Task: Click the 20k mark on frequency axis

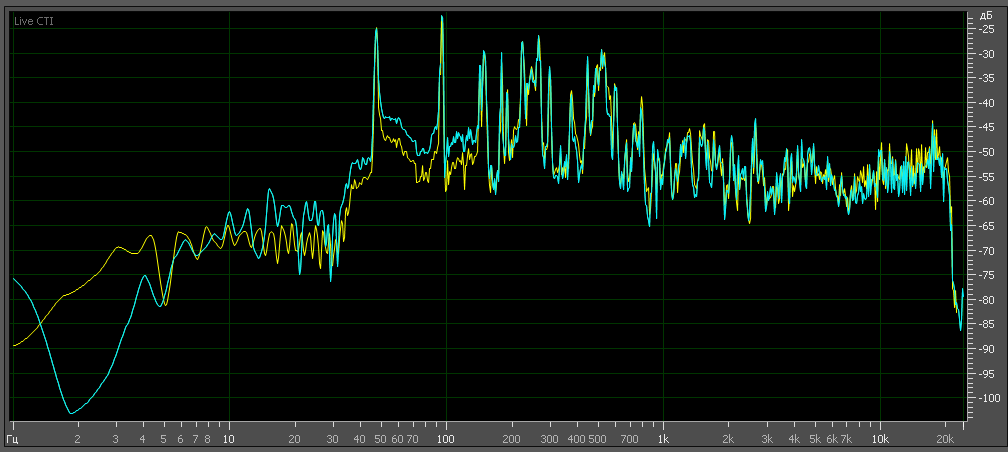Action: pos(945,438)
